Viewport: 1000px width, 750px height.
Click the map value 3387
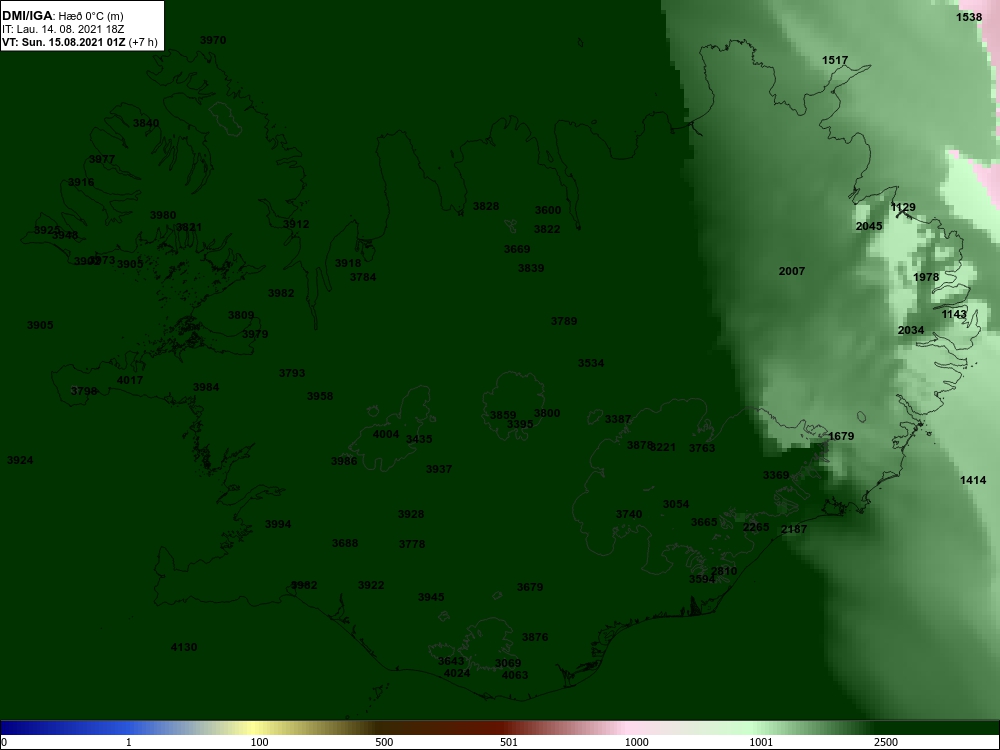click(618, 420)
